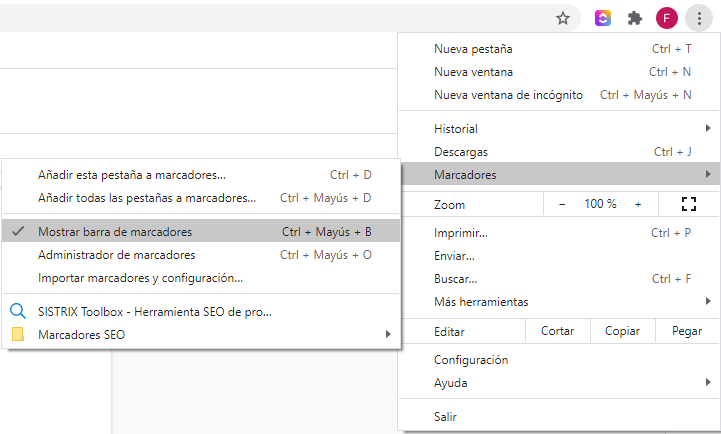
Task: Open Descargas from the menu
Action: click(559, 152)
